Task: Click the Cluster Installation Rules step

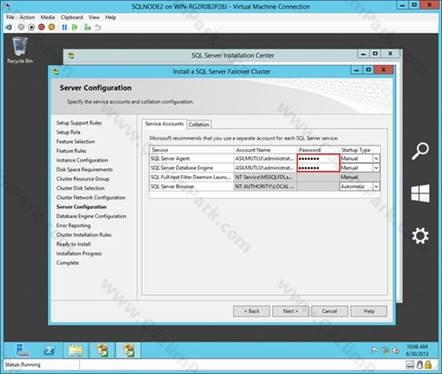Action: [x=84, y=235]
